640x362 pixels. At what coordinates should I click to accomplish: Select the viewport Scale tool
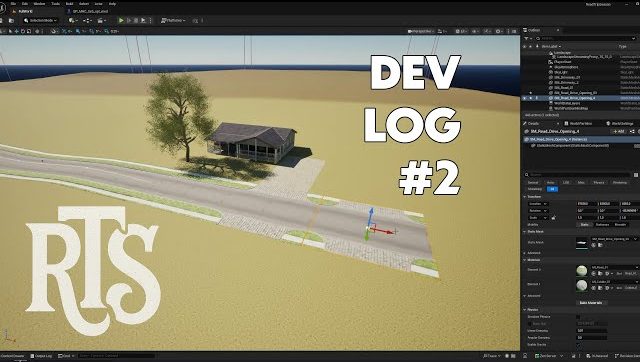pyautogui.click(x=29, y=31)
